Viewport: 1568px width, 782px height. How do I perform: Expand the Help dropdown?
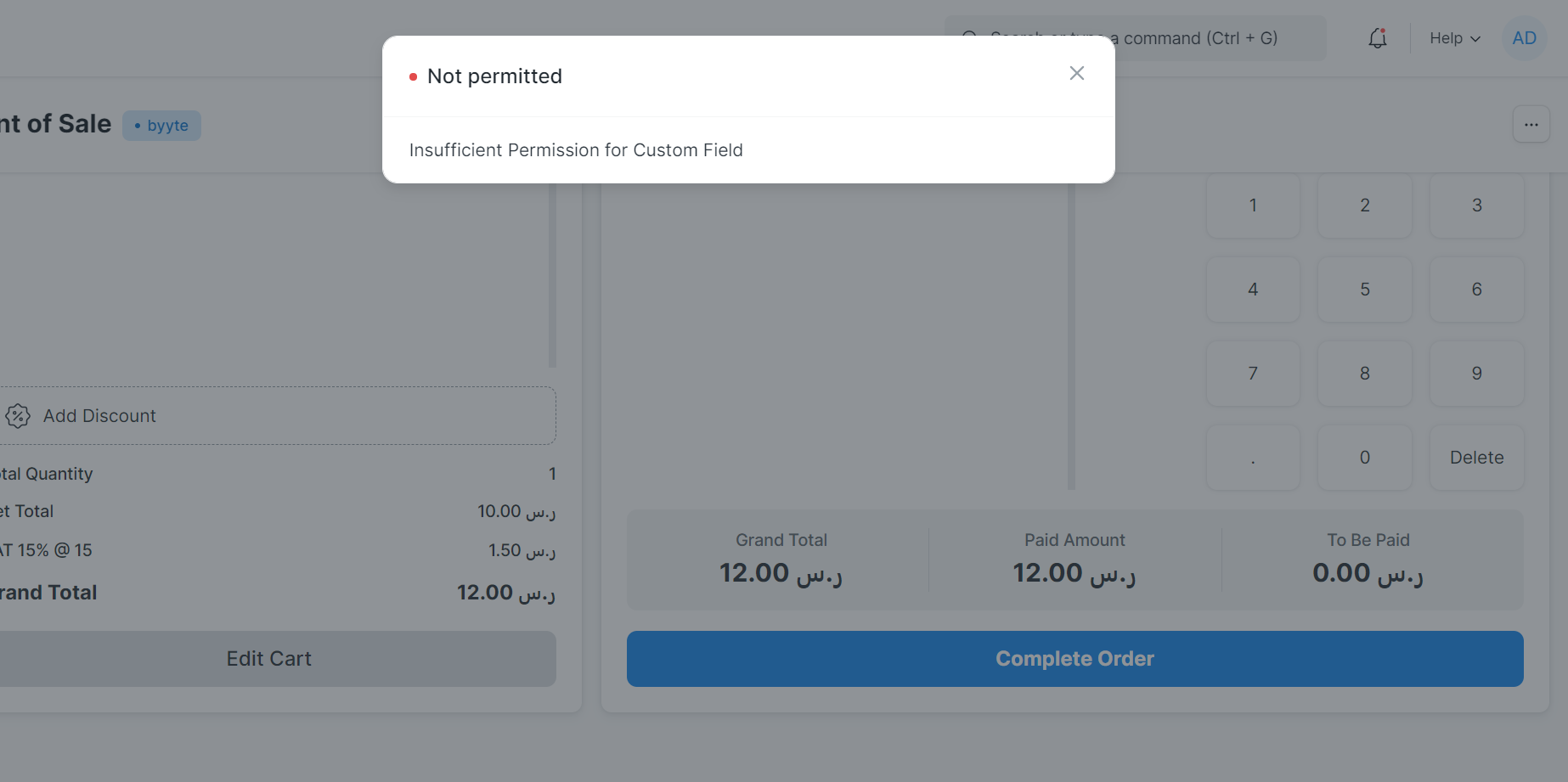[x=1454, y=38]
